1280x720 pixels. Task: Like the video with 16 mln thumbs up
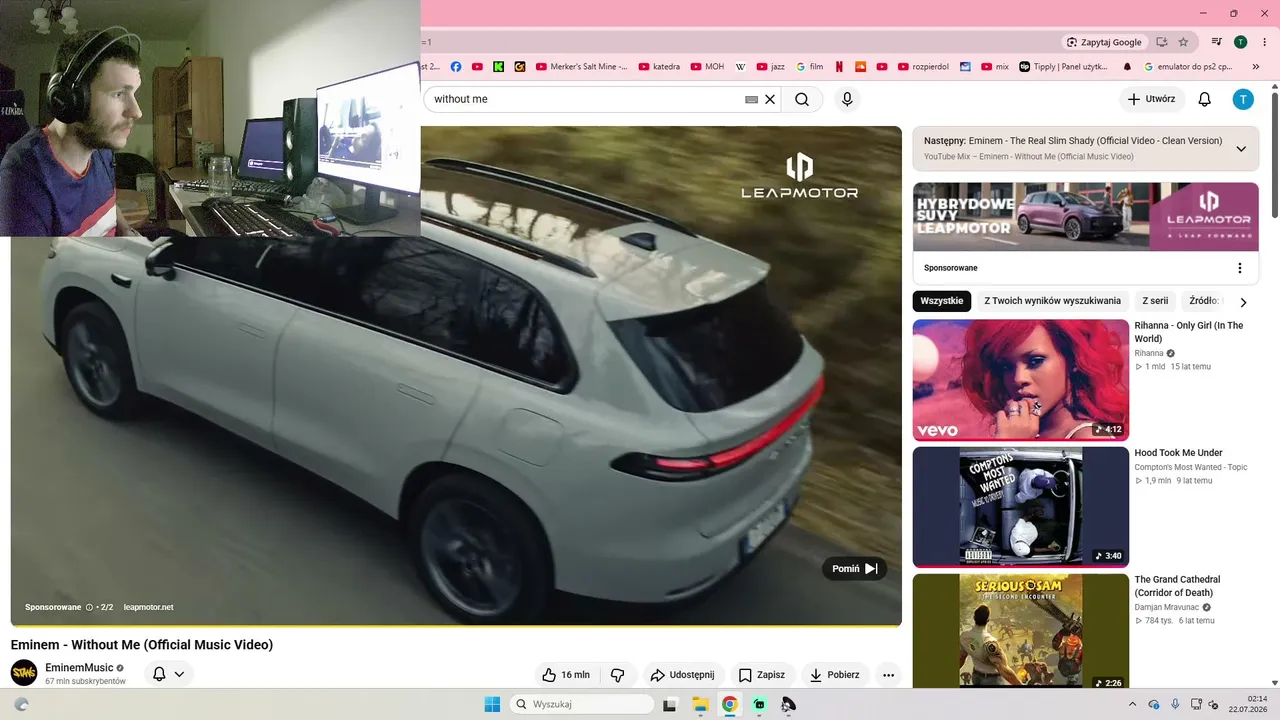565,675
